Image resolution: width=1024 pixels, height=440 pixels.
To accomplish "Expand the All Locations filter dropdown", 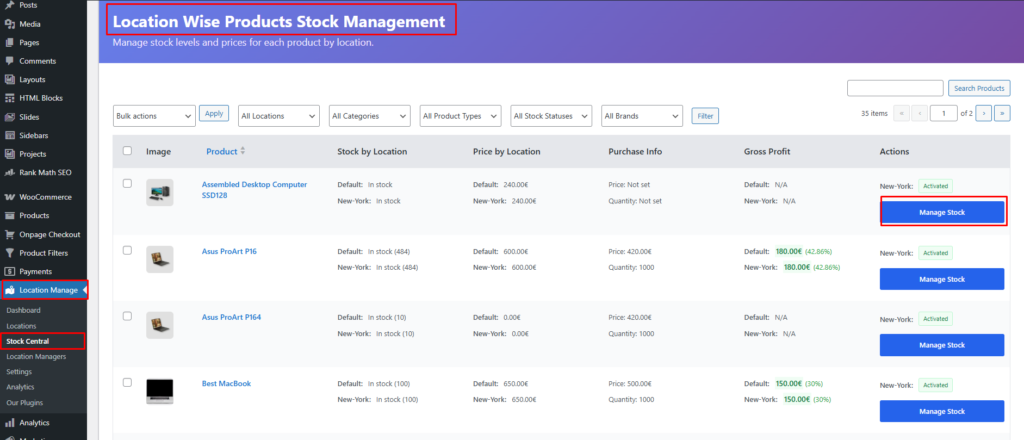I will tap(278, 116).
